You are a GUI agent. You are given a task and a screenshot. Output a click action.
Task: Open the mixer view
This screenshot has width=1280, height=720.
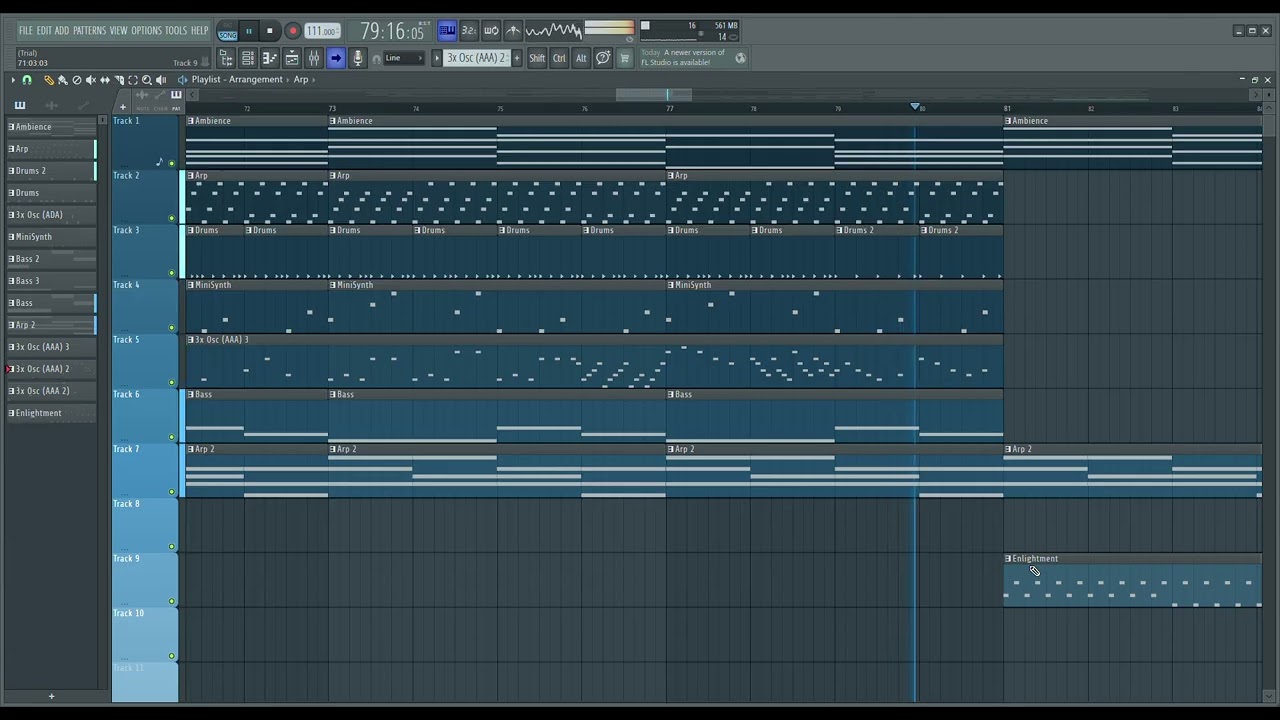313,58
